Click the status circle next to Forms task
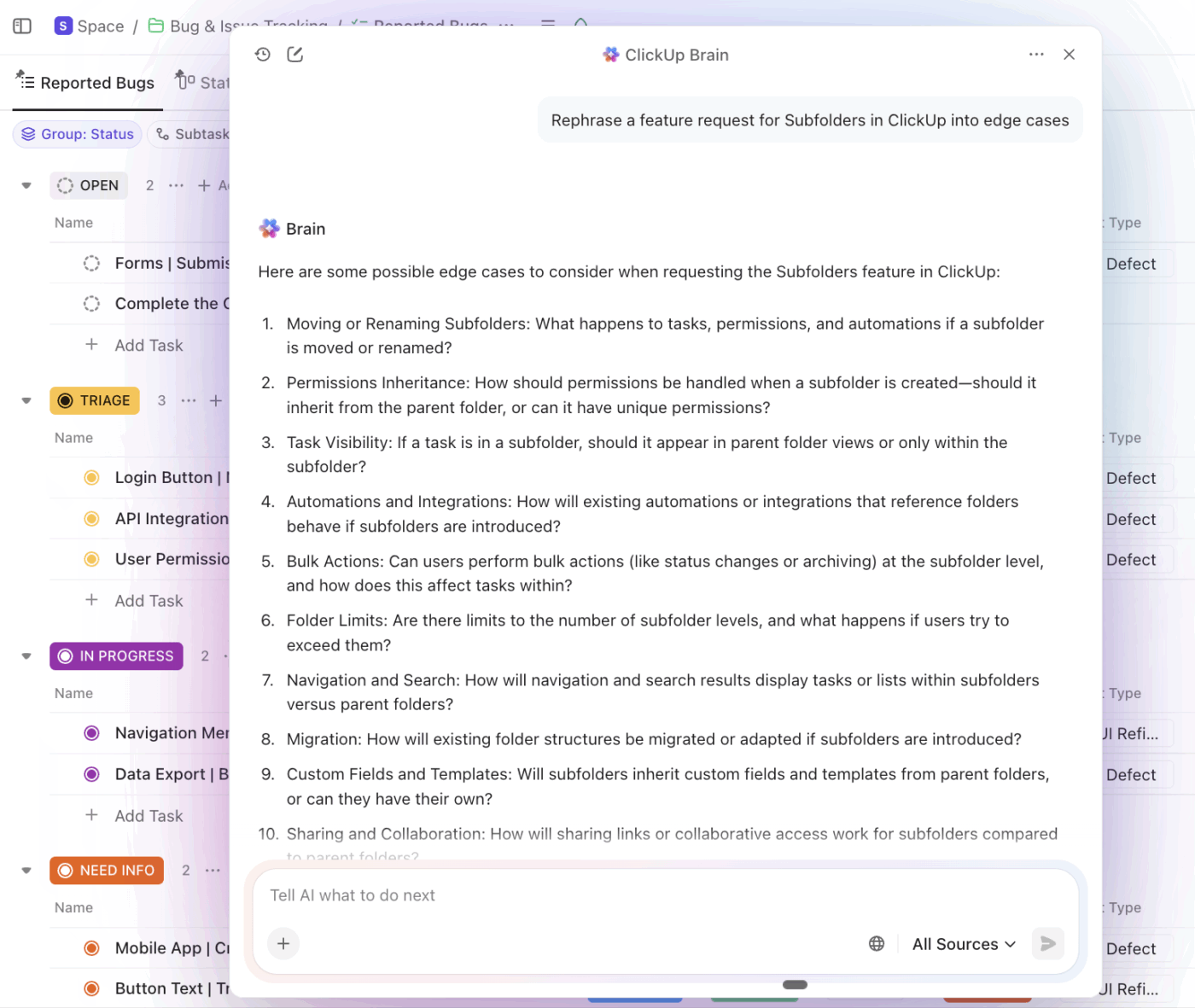This screenshot has height=1008, width=1195. coord(92,263)
